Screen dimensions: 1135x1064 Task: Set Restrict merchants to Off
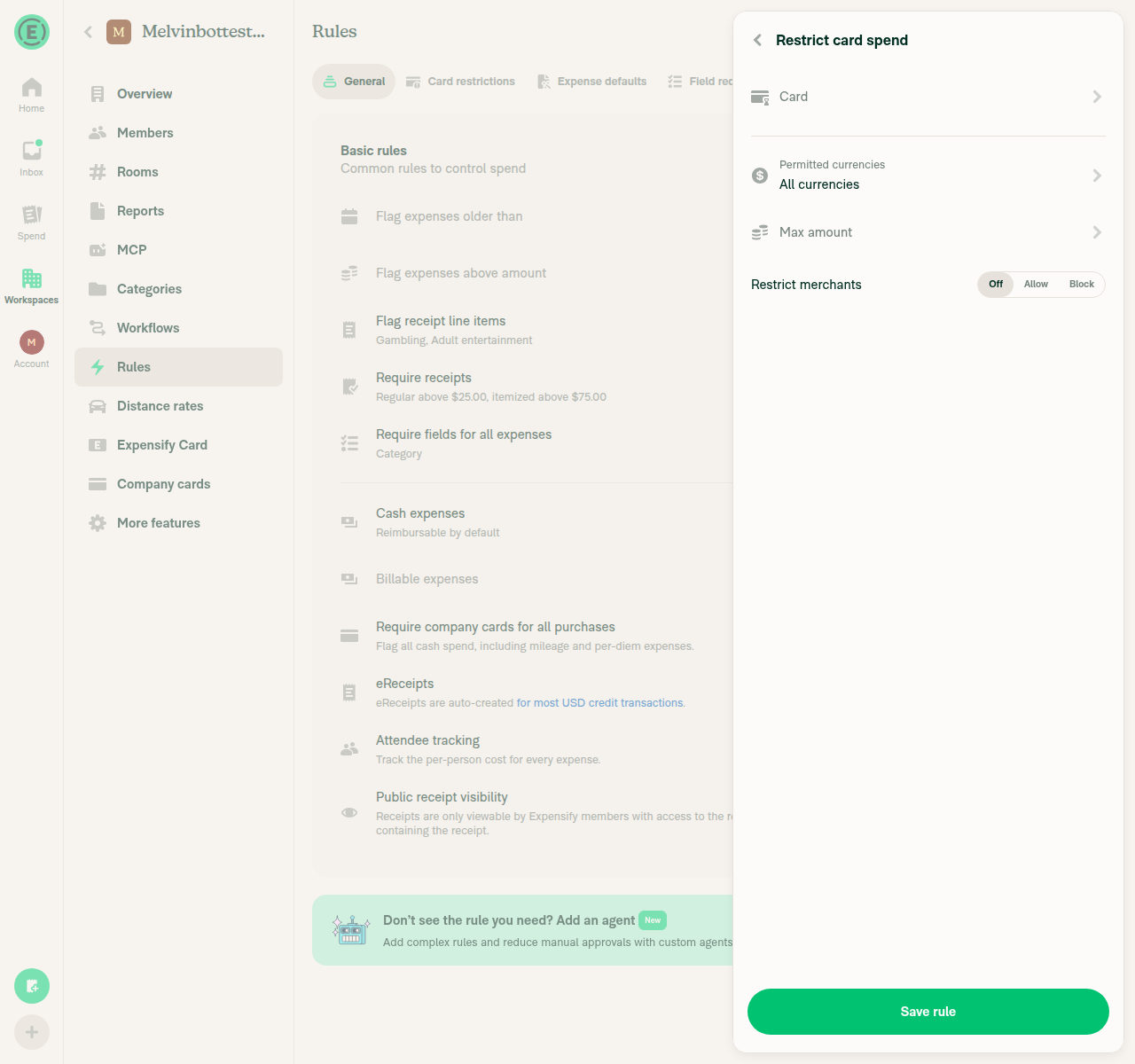(x=996, y=285)
